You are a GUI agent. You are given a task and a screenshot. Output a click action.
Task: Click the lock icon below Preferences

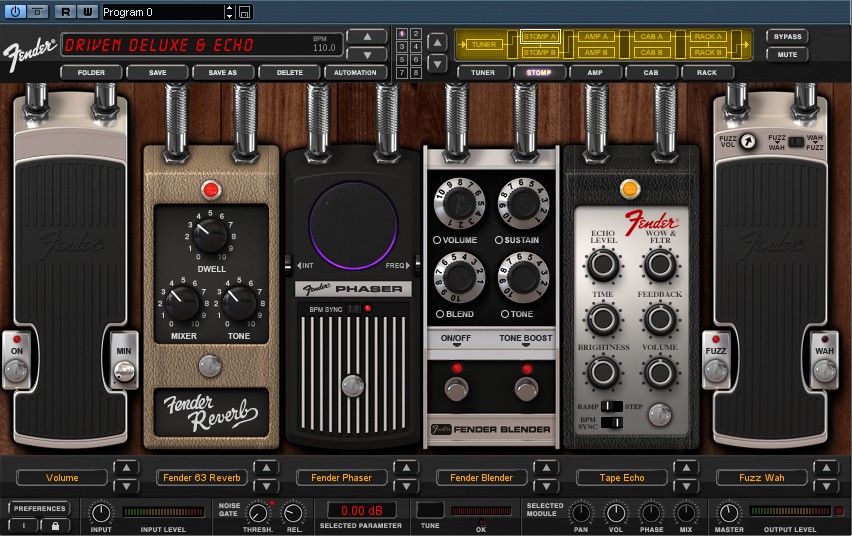pyautogui.click(x=55, y=526)
